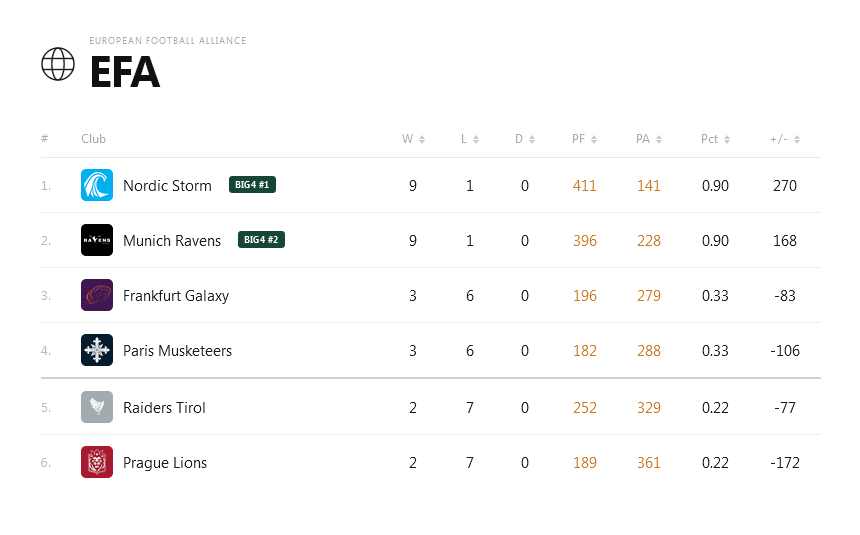860x535 pixels.
Task: Click the Prague Lions red logo
Action: pos(97,461)
